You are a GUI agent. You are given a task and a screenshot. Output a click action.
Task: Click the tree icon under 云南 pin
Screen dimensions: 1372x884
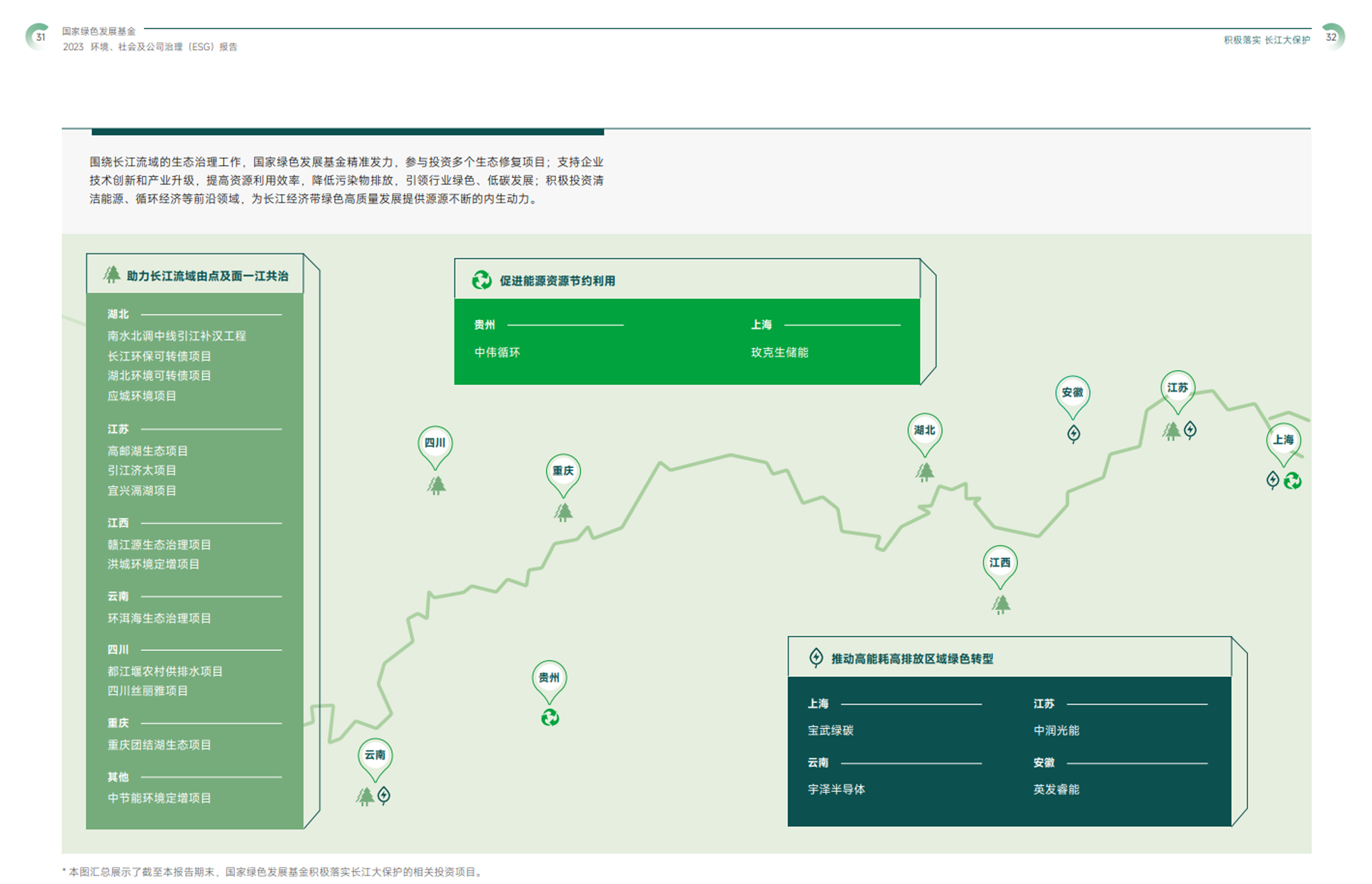[365, 796]
